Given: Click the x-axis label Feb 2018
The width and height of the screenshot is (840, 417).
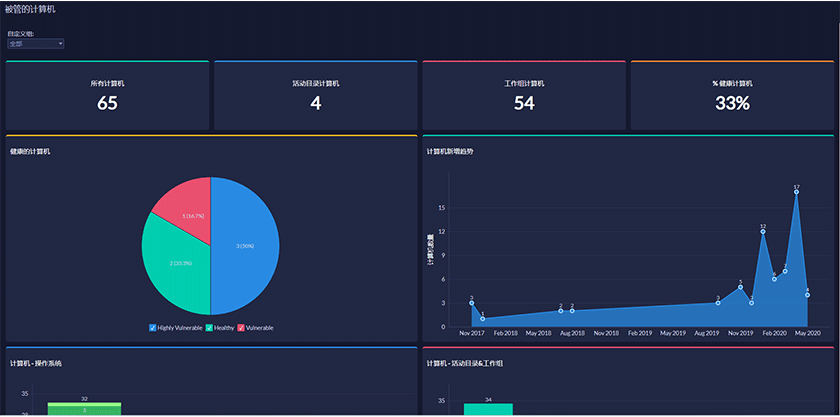Looking at the screenshot, I should tap(506, 333).
